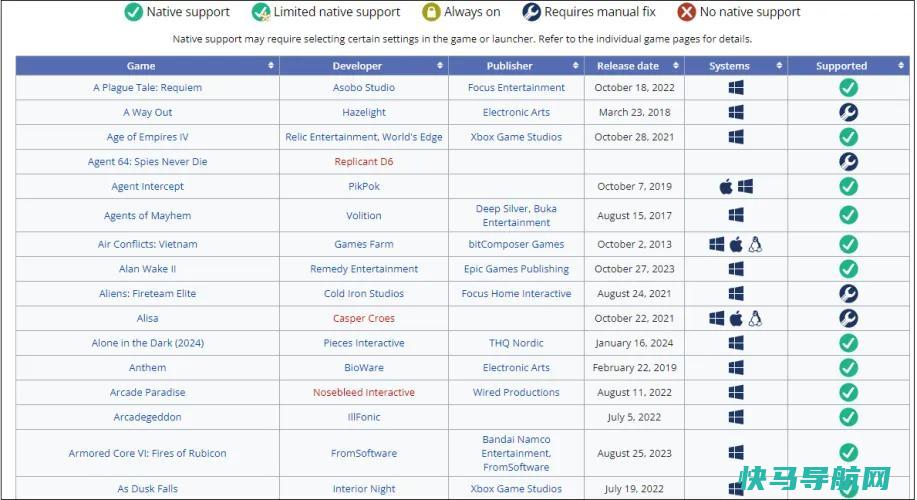This screenshot has width=917, height=500.
Task: Click the green check in Armored Core VI row
Action: point(849,453)
